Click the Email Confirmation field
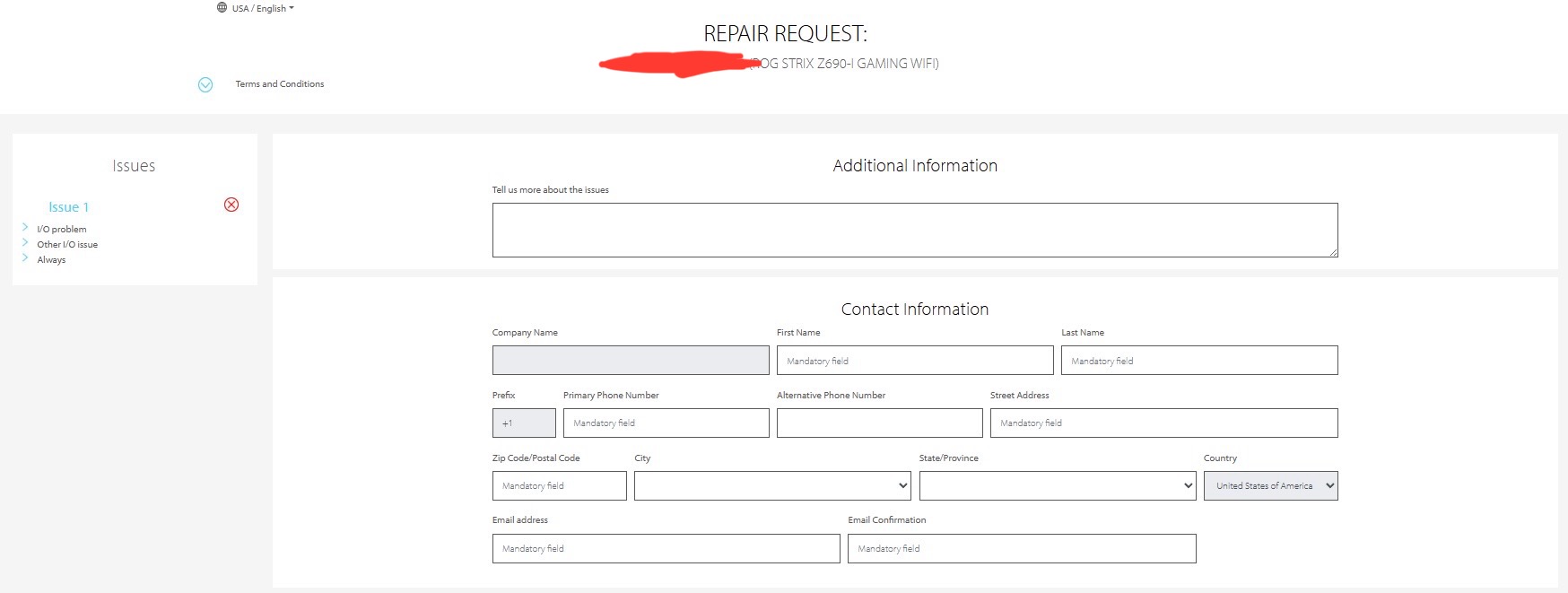 coord(1022,549)
